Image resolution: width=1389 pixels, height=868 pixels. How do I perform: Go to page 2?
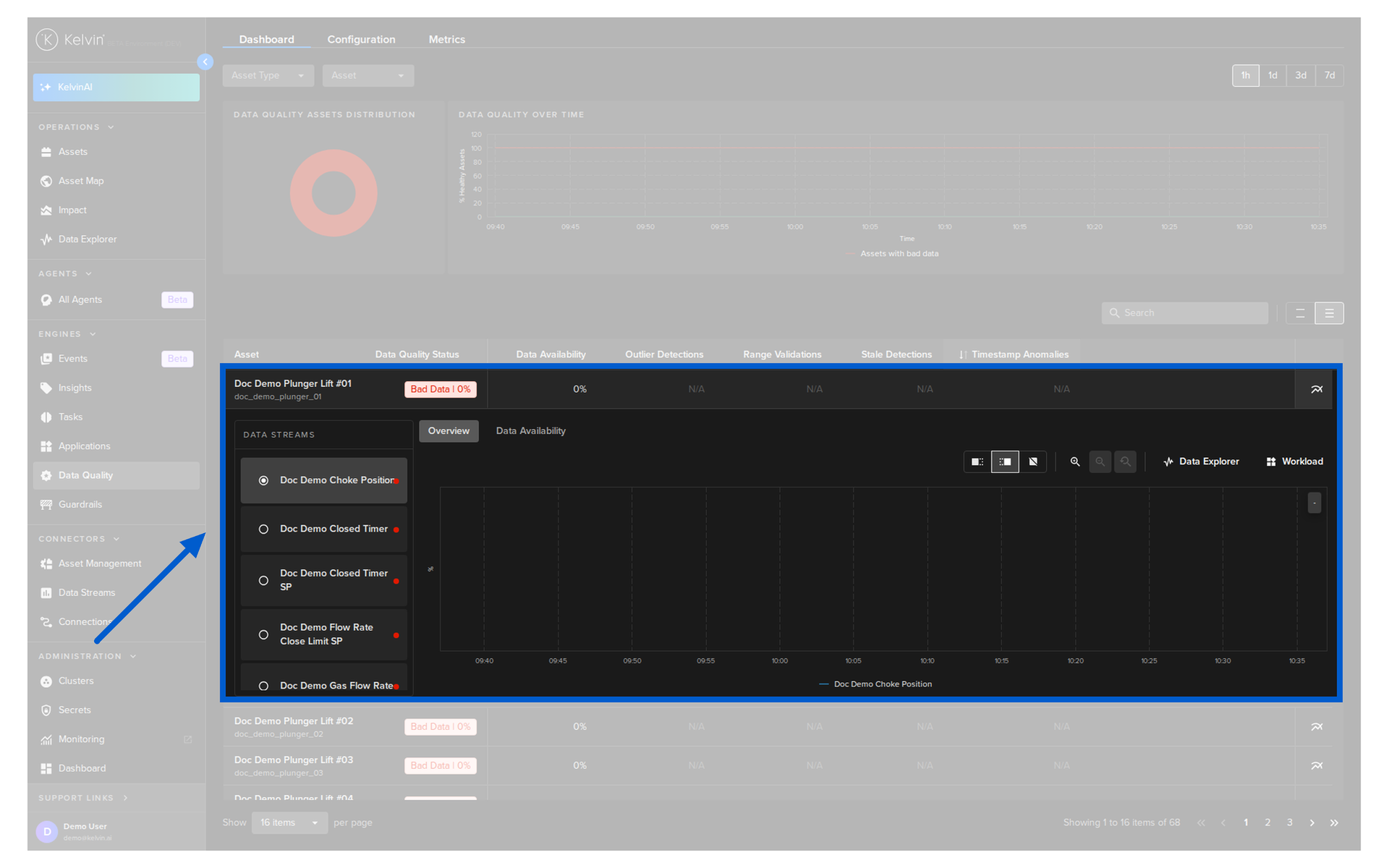click(1267, 822)
